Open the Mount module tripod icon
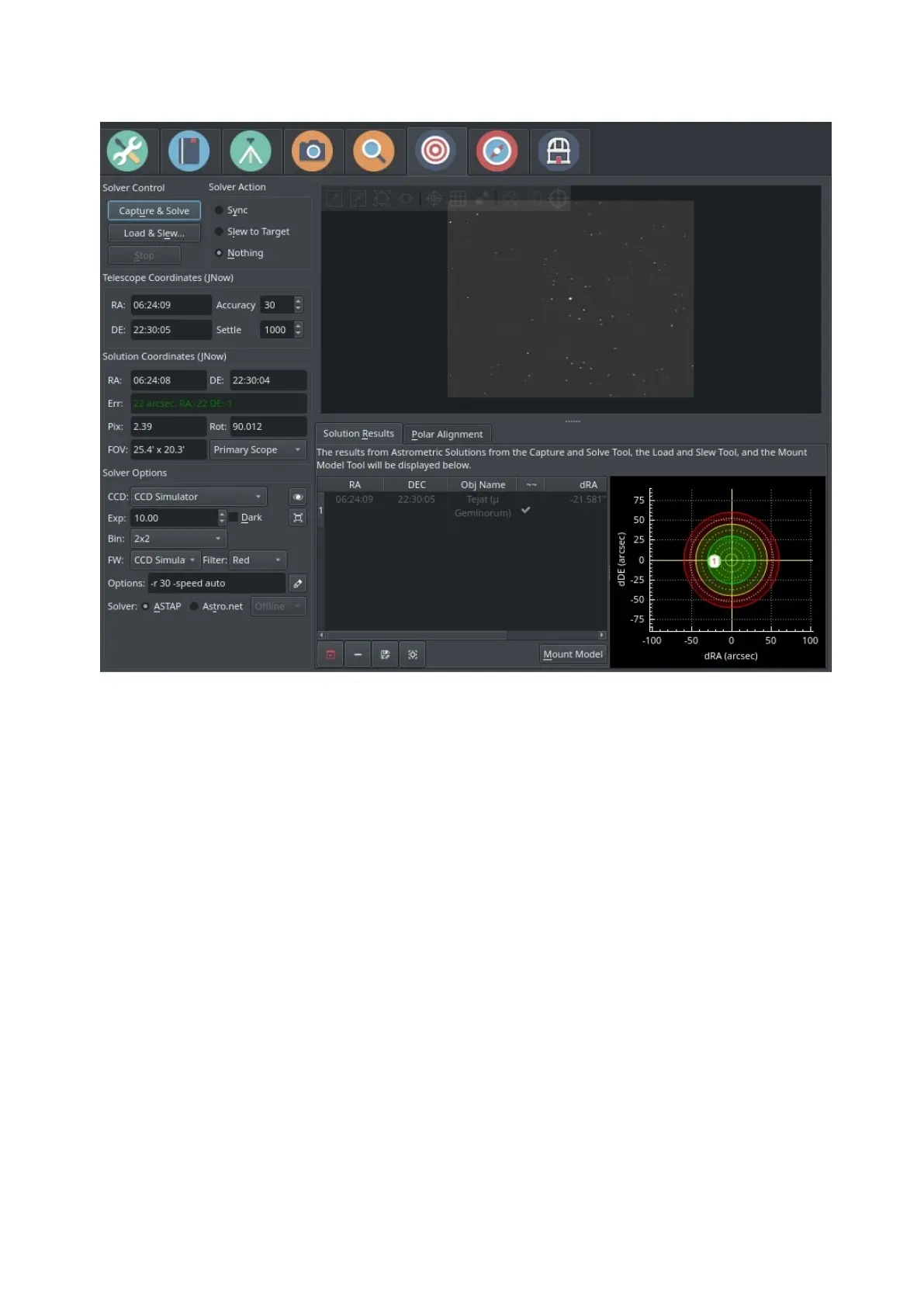The image size is (924, 1307). (x=251, y=151)
